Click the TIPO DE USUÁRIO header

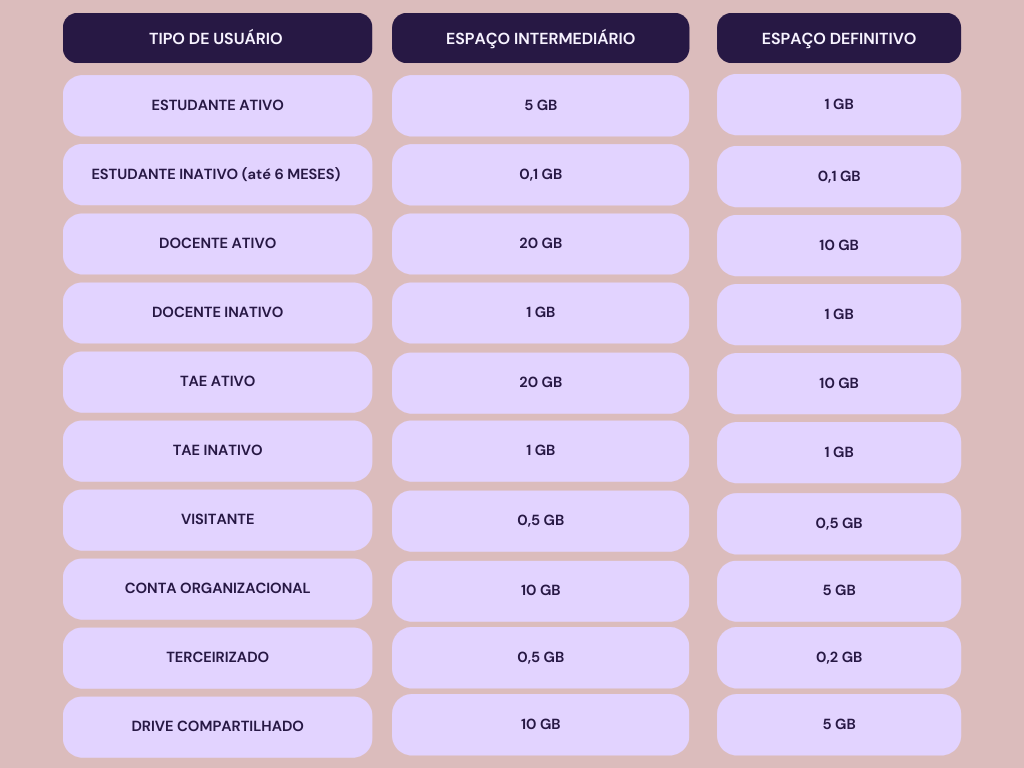217,38
